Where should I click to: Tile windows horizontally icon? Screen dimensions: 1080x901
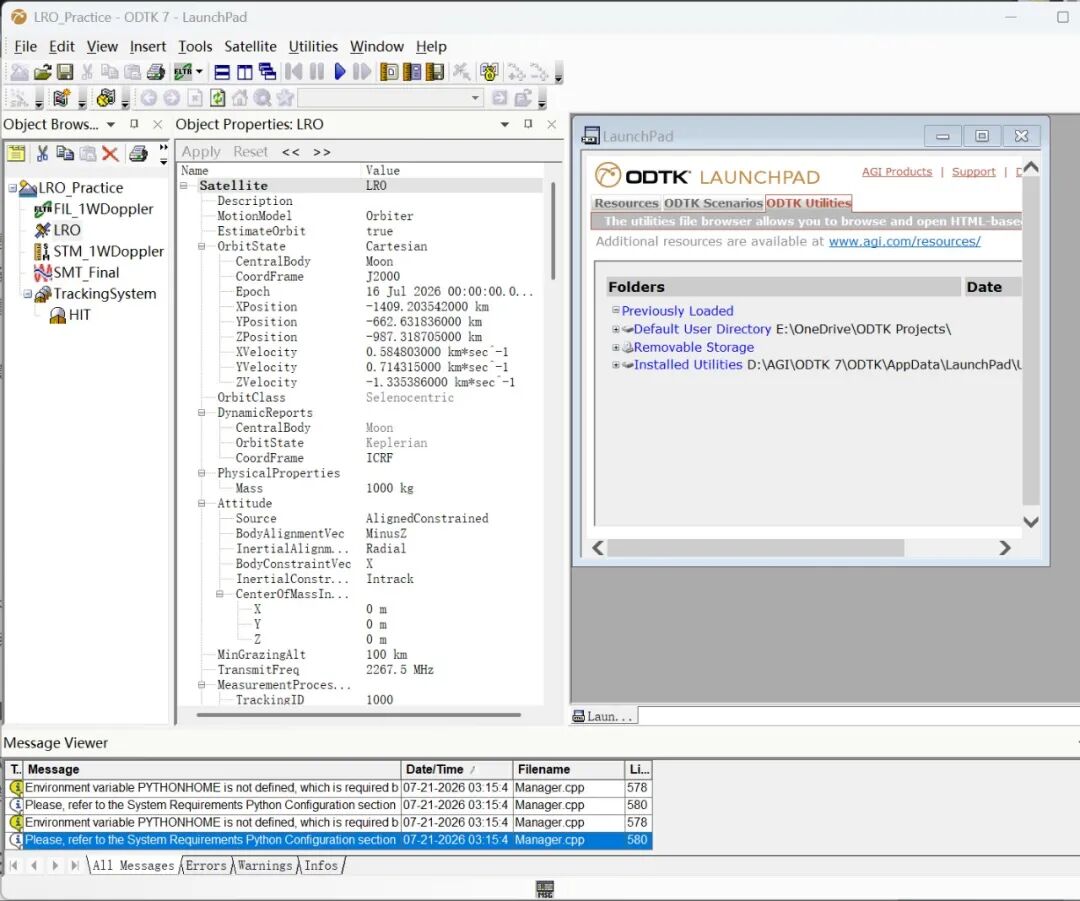point(222,72)
